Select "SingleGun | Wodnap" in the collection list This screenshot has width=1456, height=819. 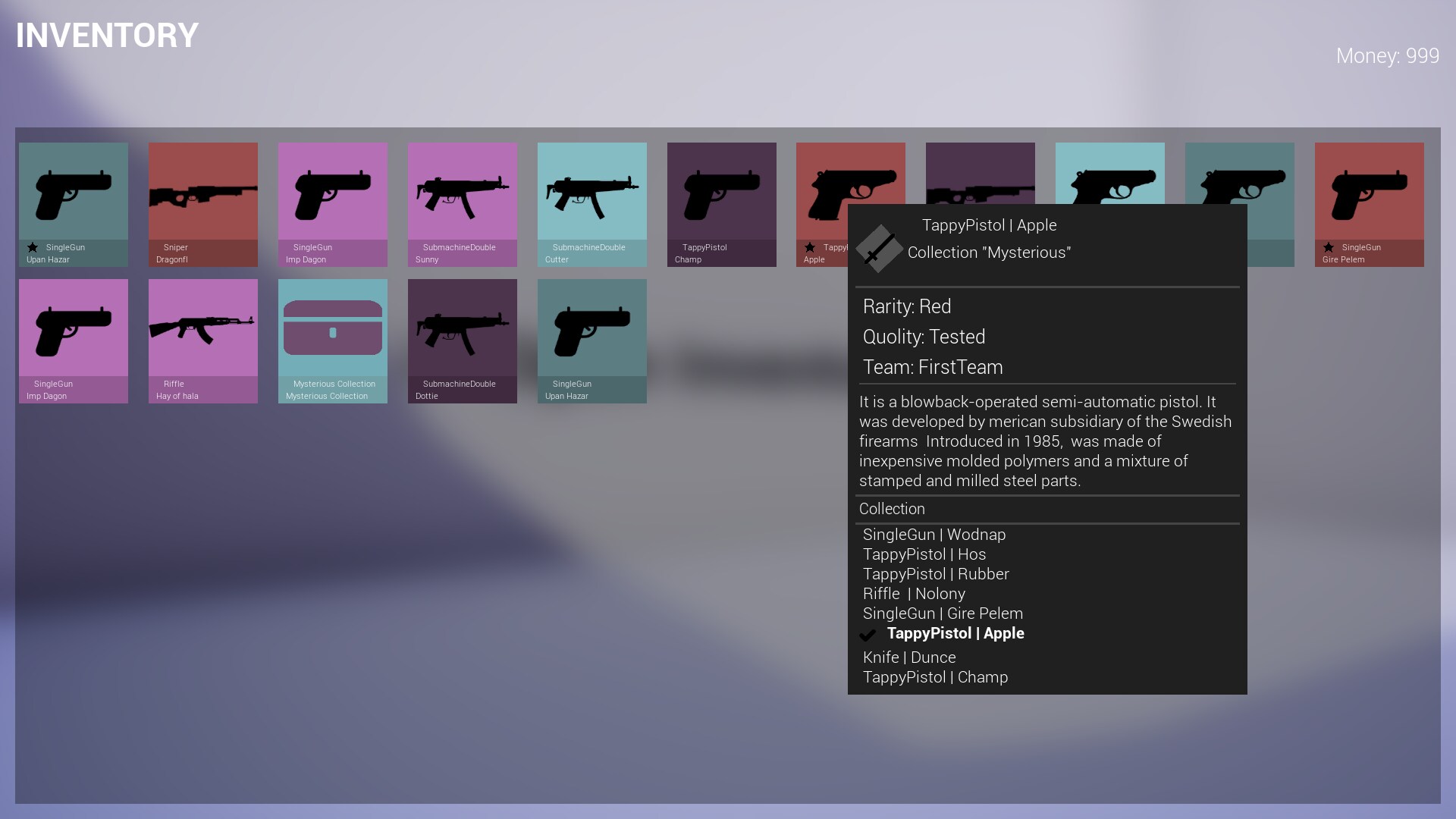click(x=934, y=535)
